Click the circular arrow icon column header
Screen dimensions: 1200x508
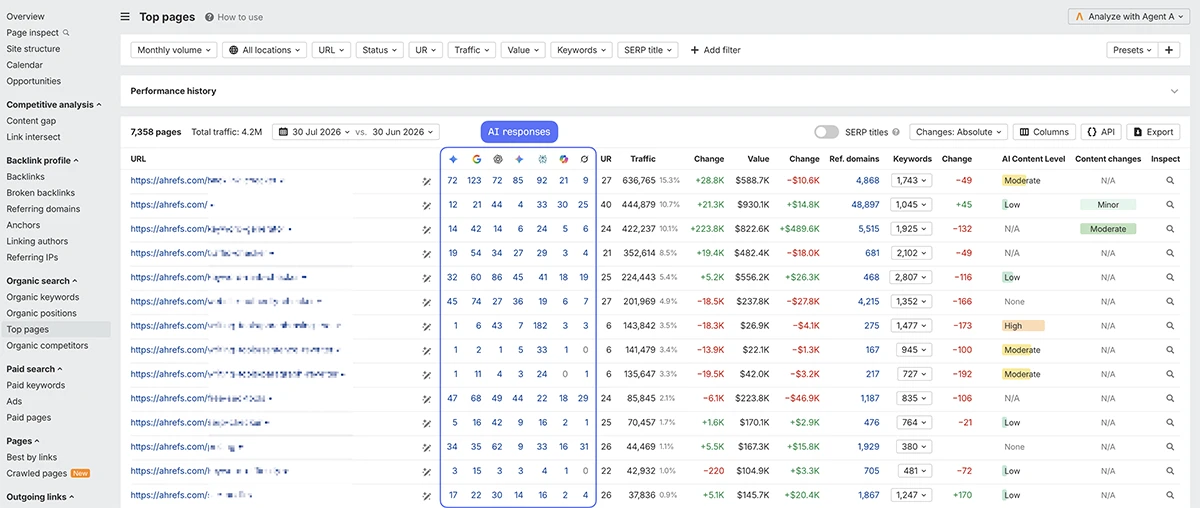tap(585, 159)
